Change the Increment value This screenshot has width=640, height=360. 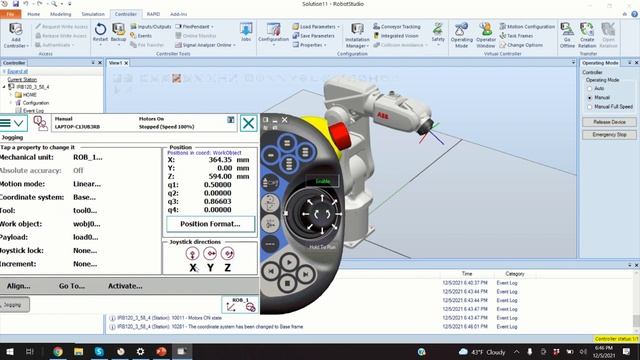click(x=85, y=264)
